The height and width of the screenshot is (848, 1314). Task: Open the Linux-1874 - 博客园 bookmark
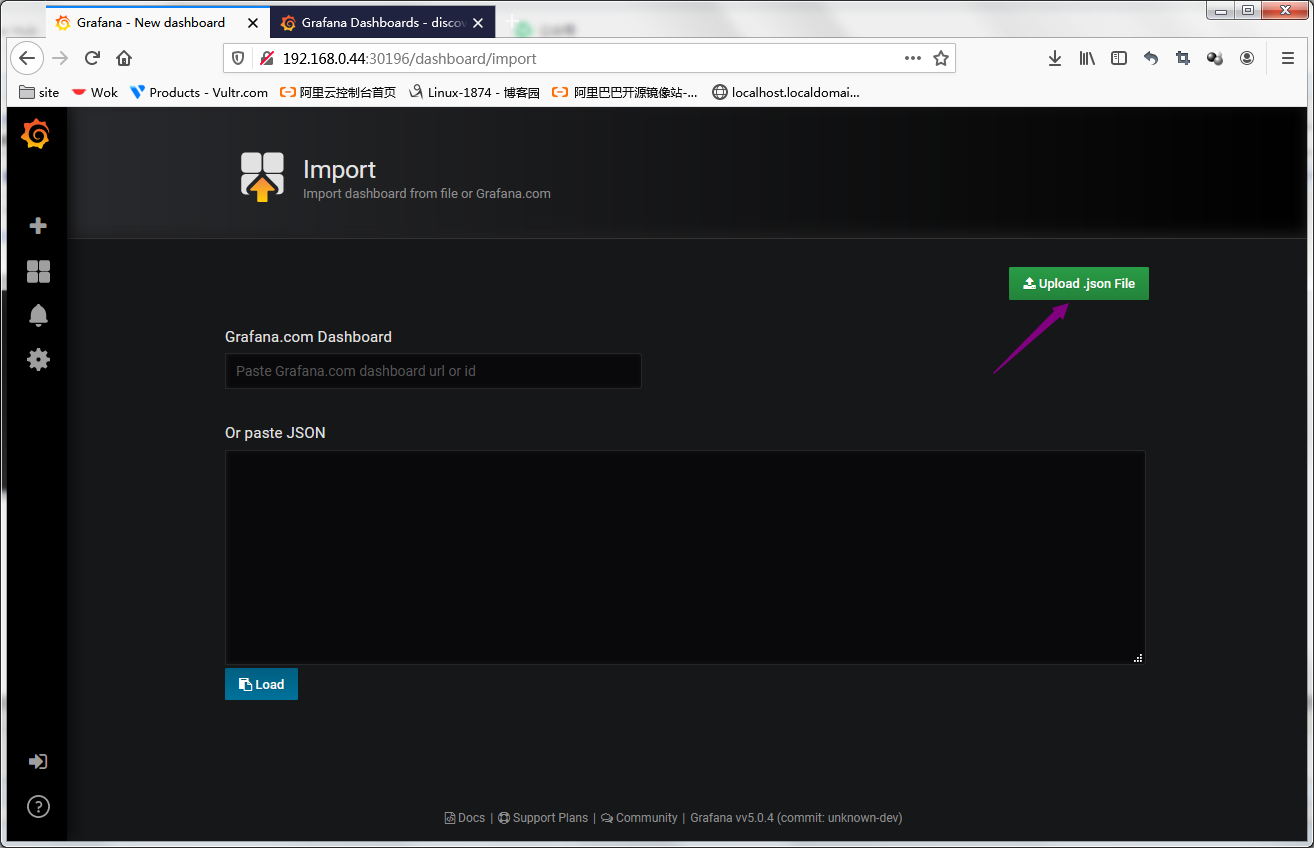475,92
